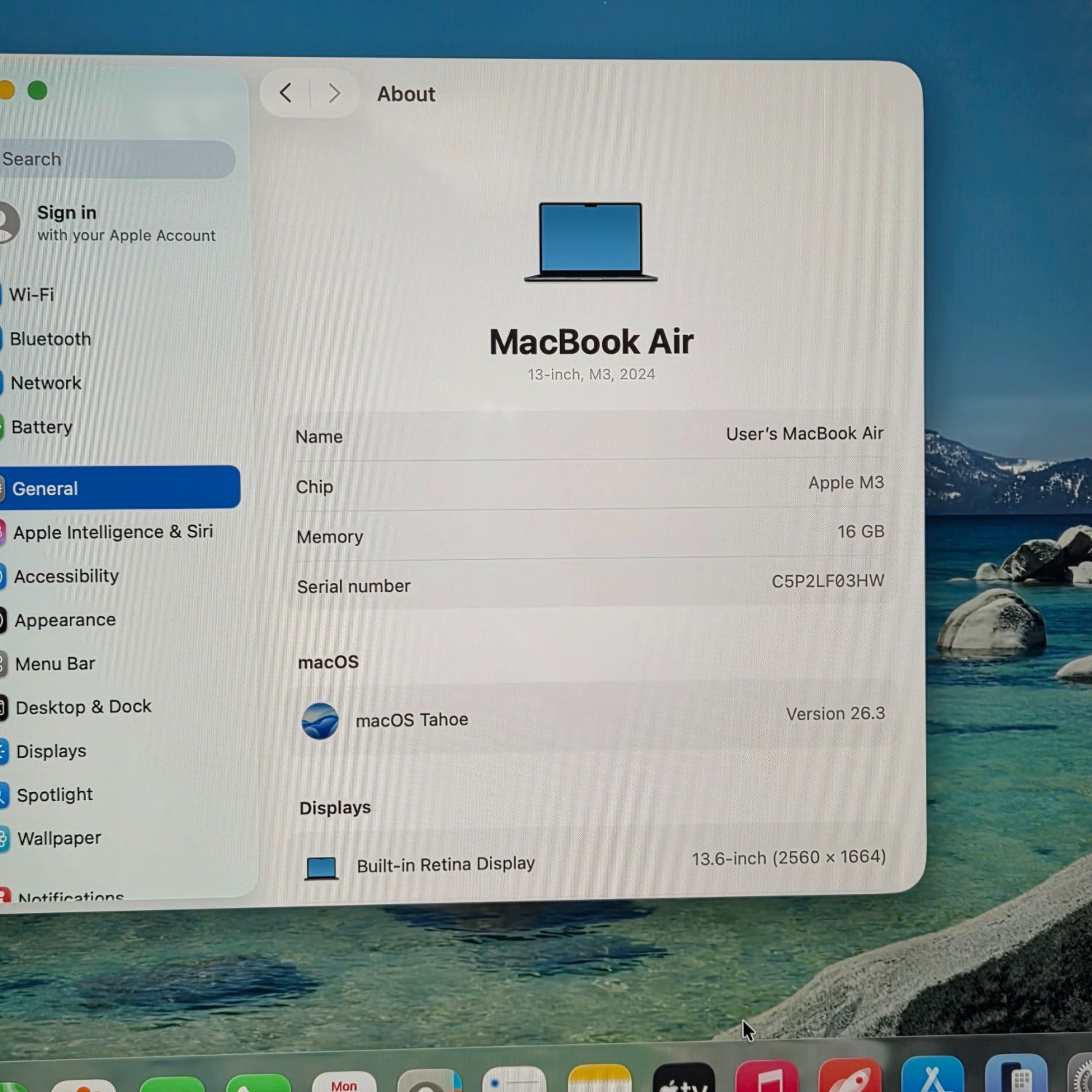
Task: Click the computer name "User's MacBook Air"
Action: pyautogui.click(x=804, y=434)
